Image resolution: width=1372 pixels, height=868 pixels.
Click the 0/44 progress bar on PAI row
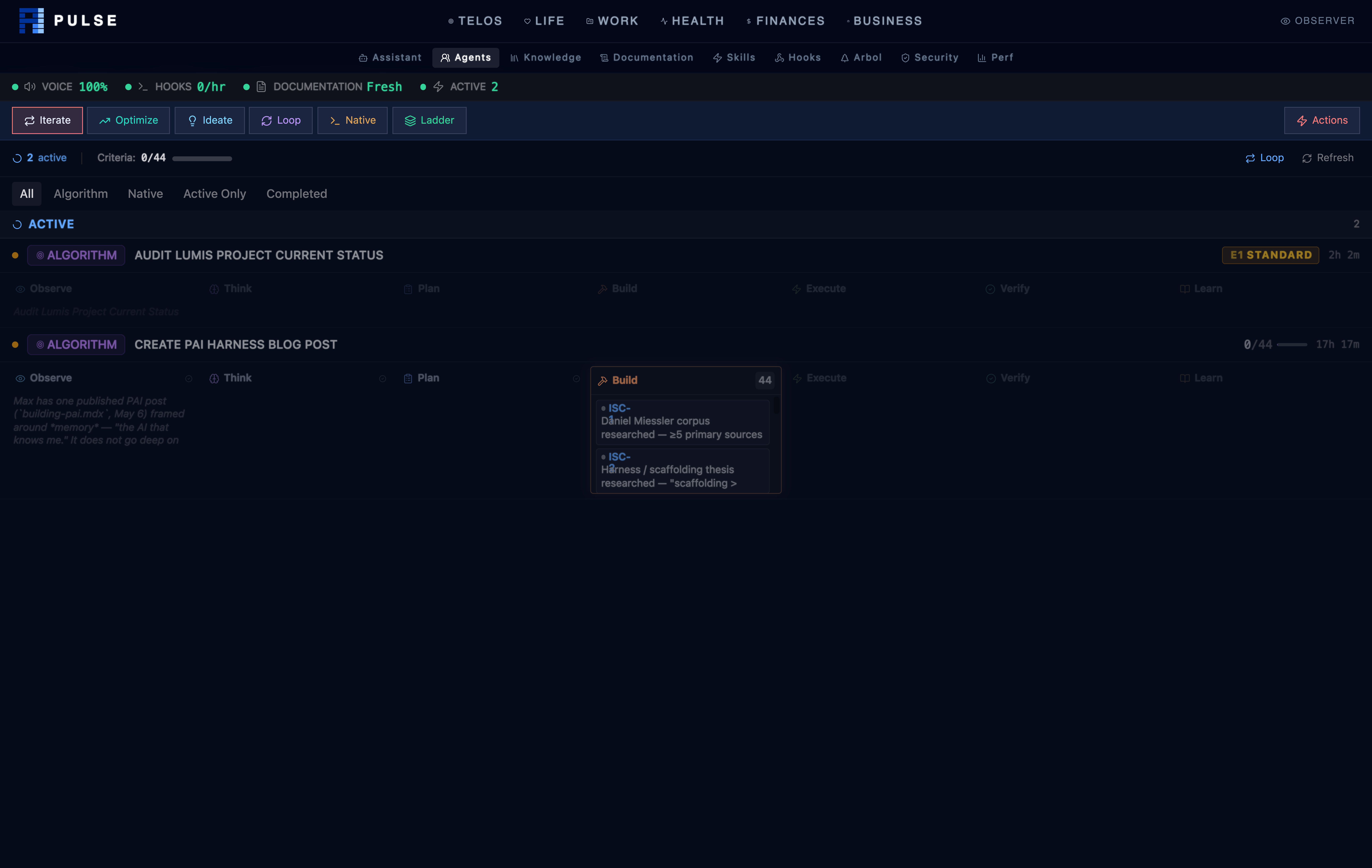coord(1292,345)
